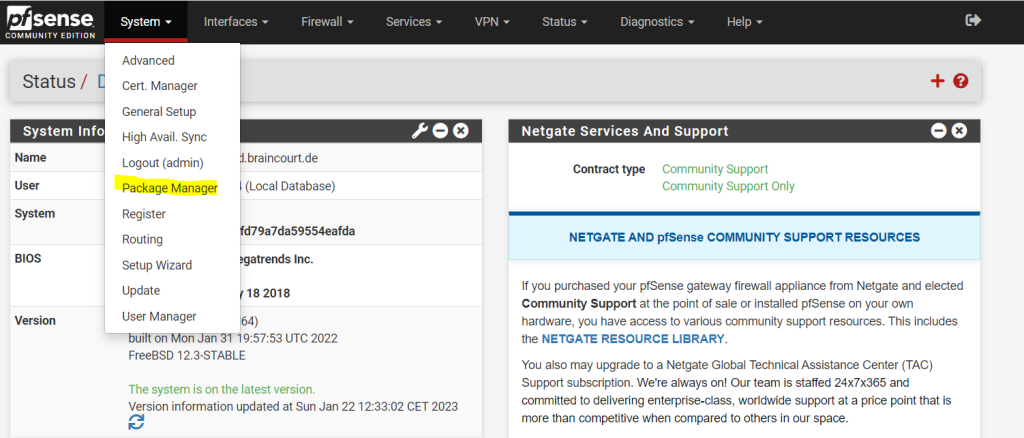Open the Interfaces dropdown menu
Viewport: 1024px width, 438px height.
[x=236, y=22]
